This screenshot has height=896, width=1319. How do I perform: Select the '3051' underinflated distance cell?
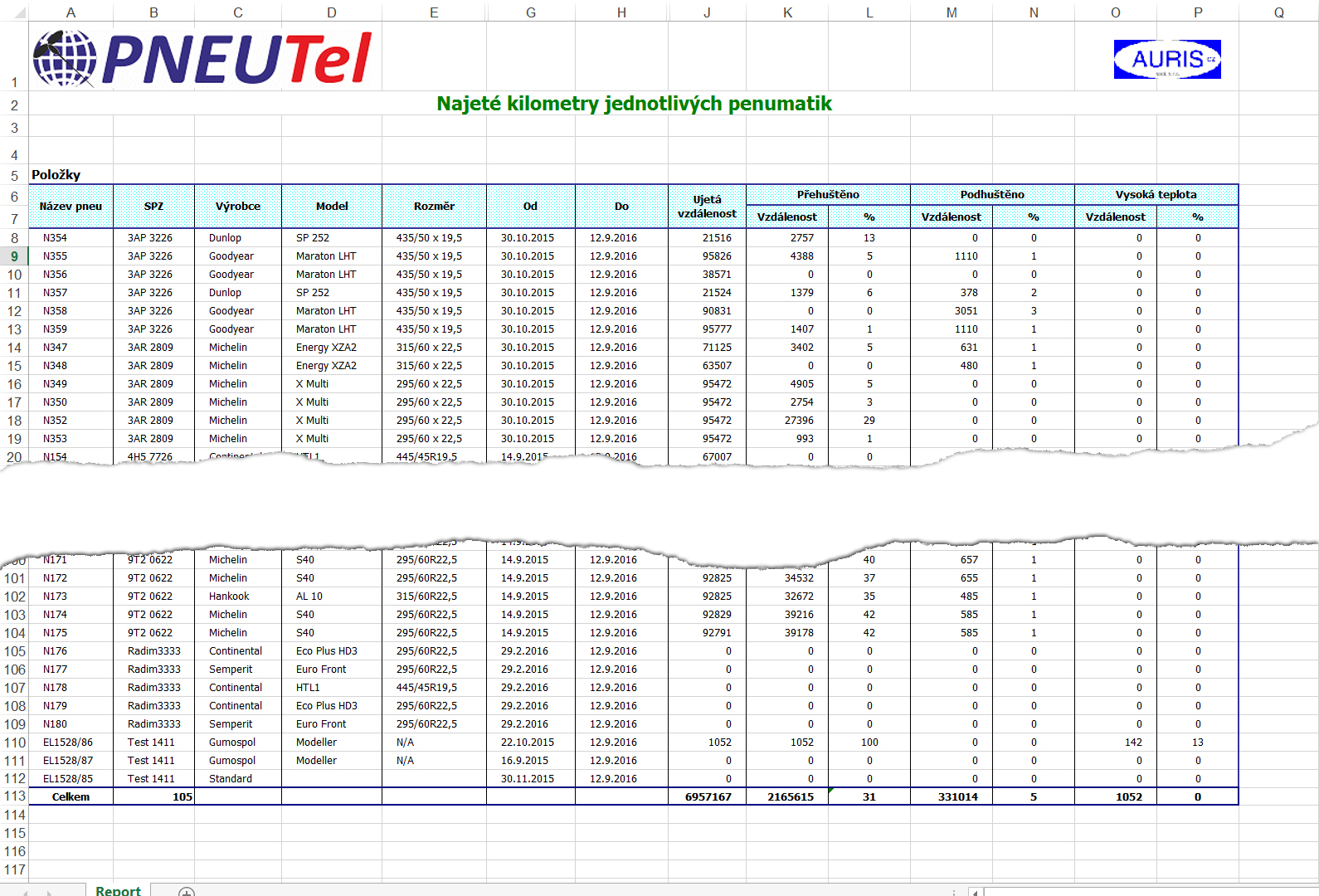tap(952, 311)
